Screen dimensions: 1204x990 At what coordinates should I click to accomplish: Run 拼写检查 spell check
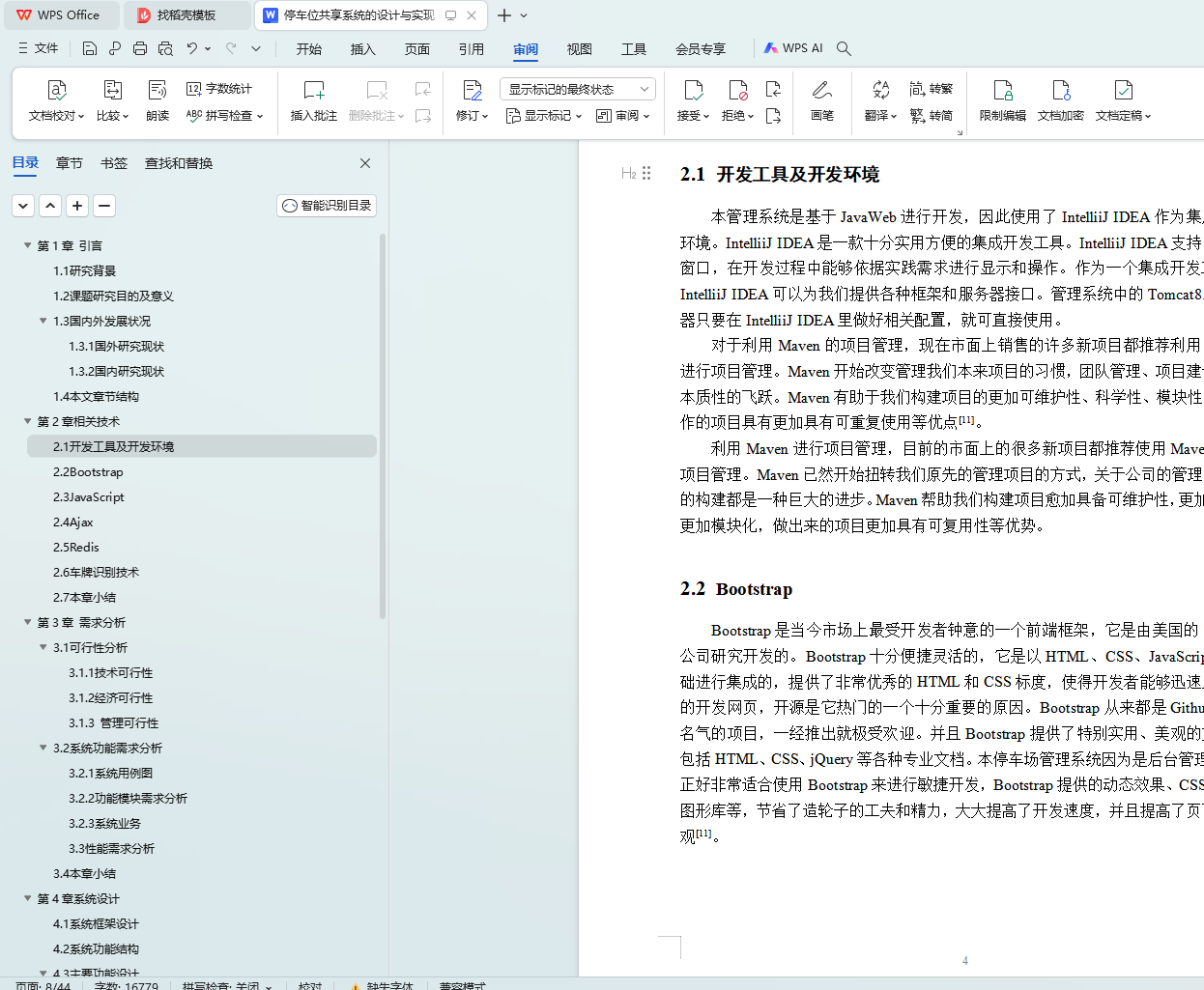coord(223,116)
